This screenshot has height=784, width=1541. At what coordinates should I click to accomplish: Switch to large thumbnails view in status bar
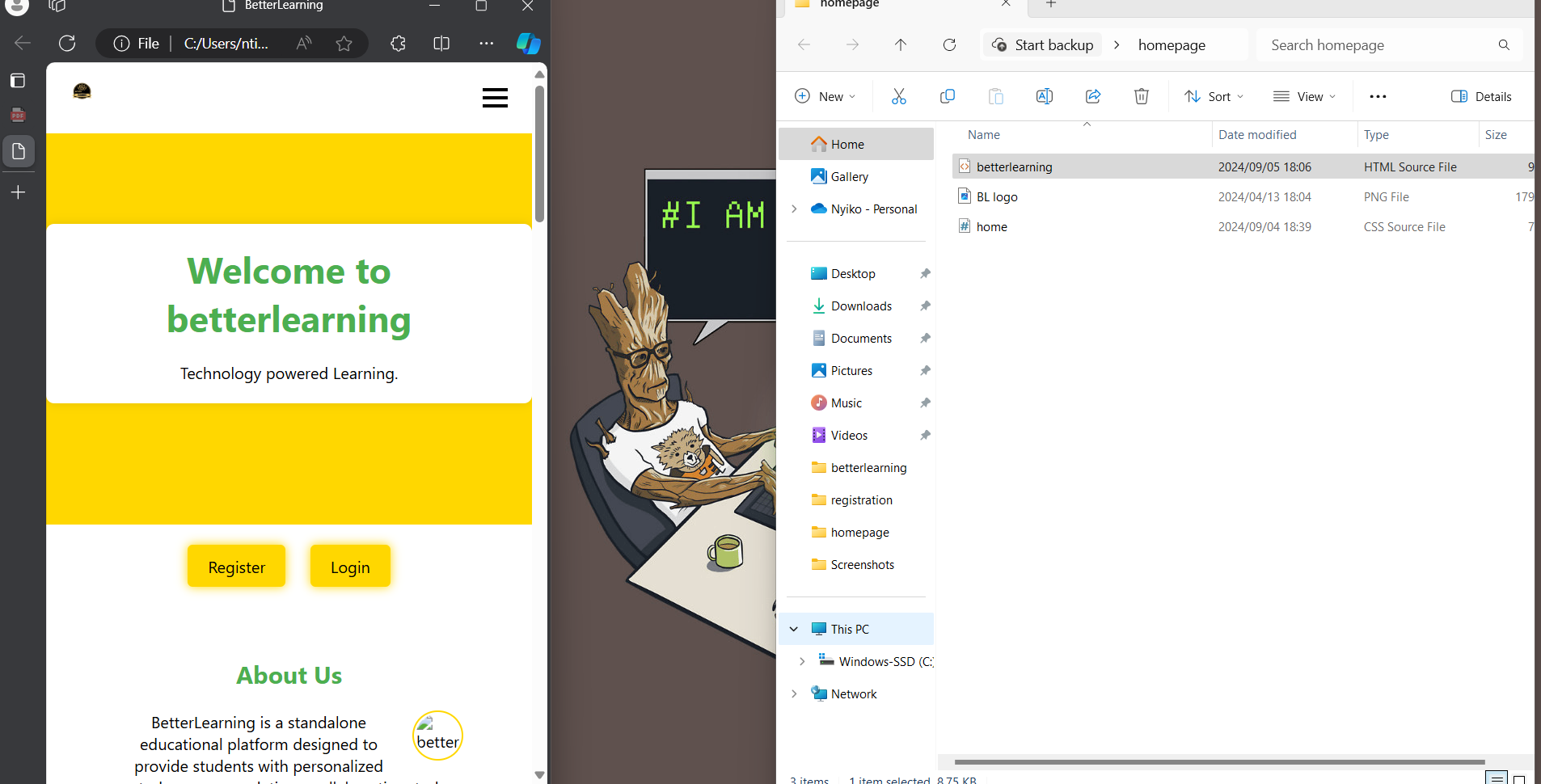pos(1519,778)
